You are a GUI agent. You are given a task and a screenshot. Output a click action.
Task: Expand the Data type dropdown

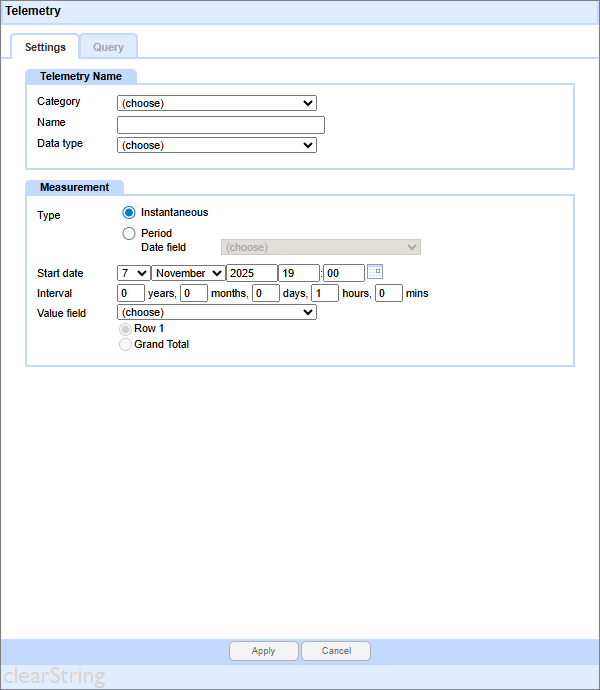216,145
